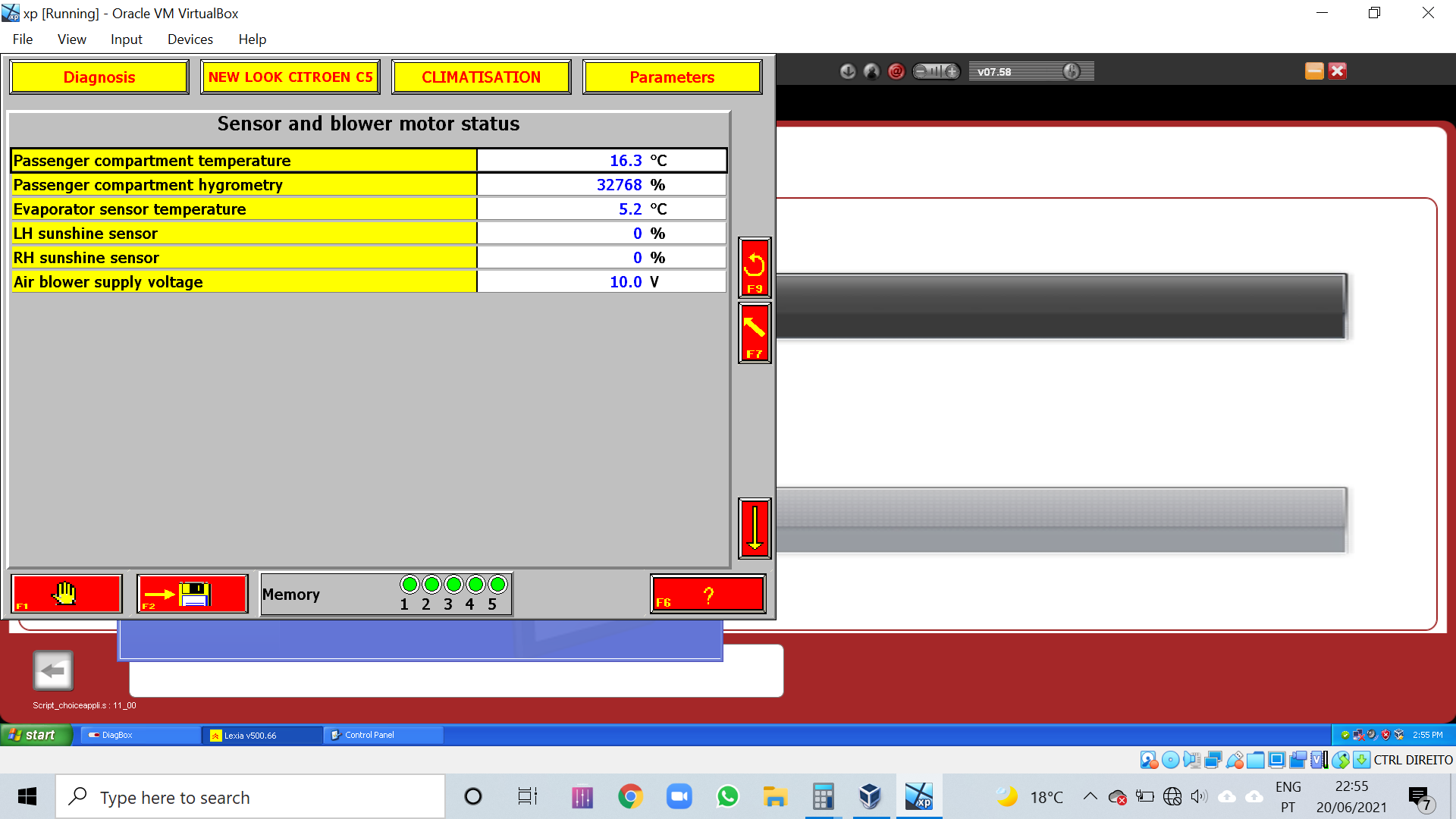Click the F7 diagonal arrow button
The height and width of the screenshot is (819, 1456).
click(755, 333)
